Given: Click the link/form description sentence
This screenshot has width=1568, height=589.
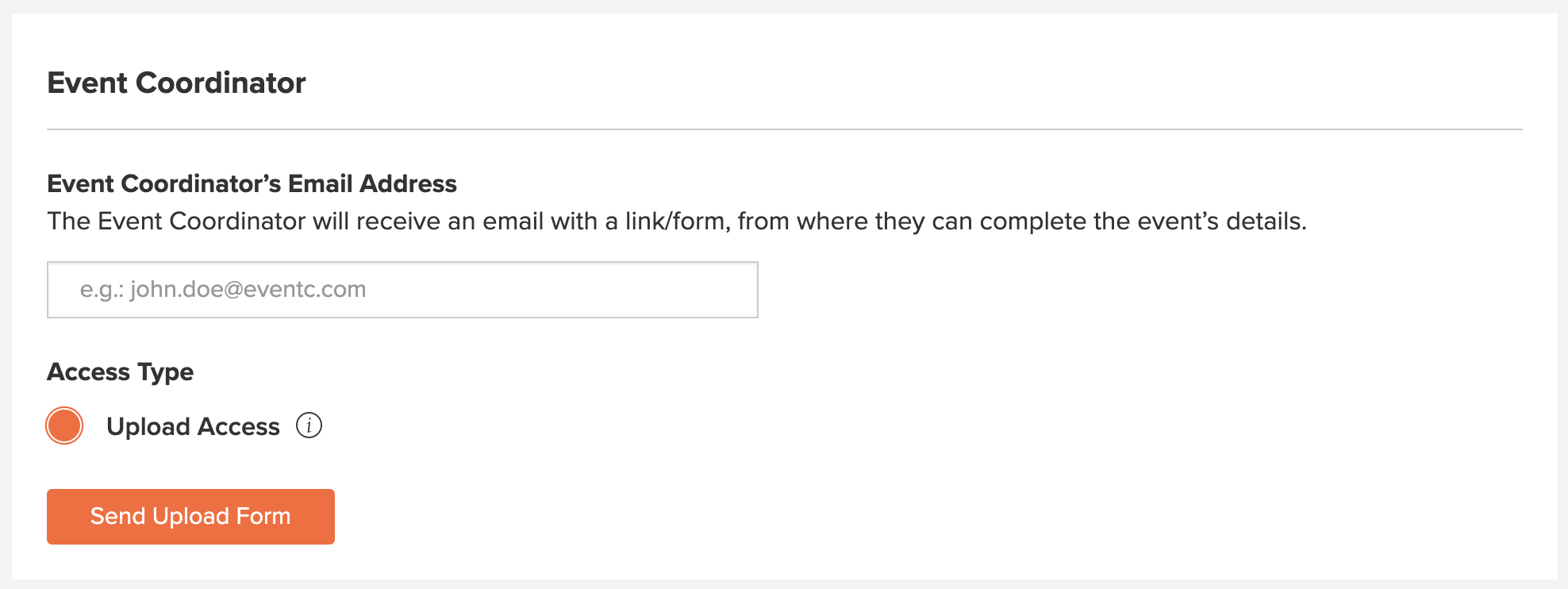Looking at the screenshot, I should coord(677,221).
